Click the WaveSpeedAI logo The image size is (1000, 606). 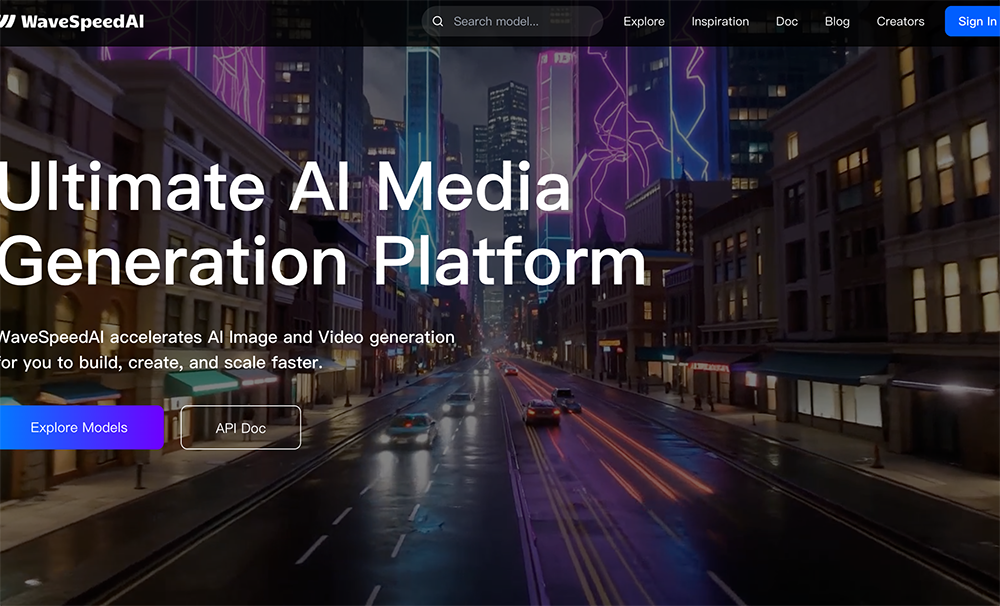[x=72, y=22]
